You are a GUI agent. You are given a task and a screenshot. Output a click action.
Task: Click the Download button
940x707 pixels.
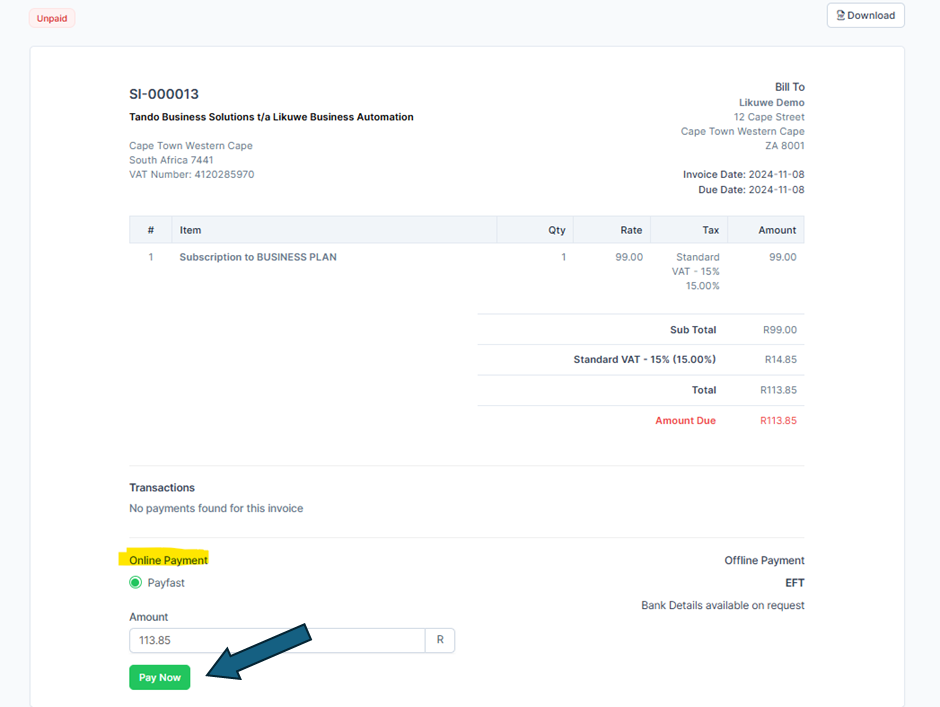[865, 15]
